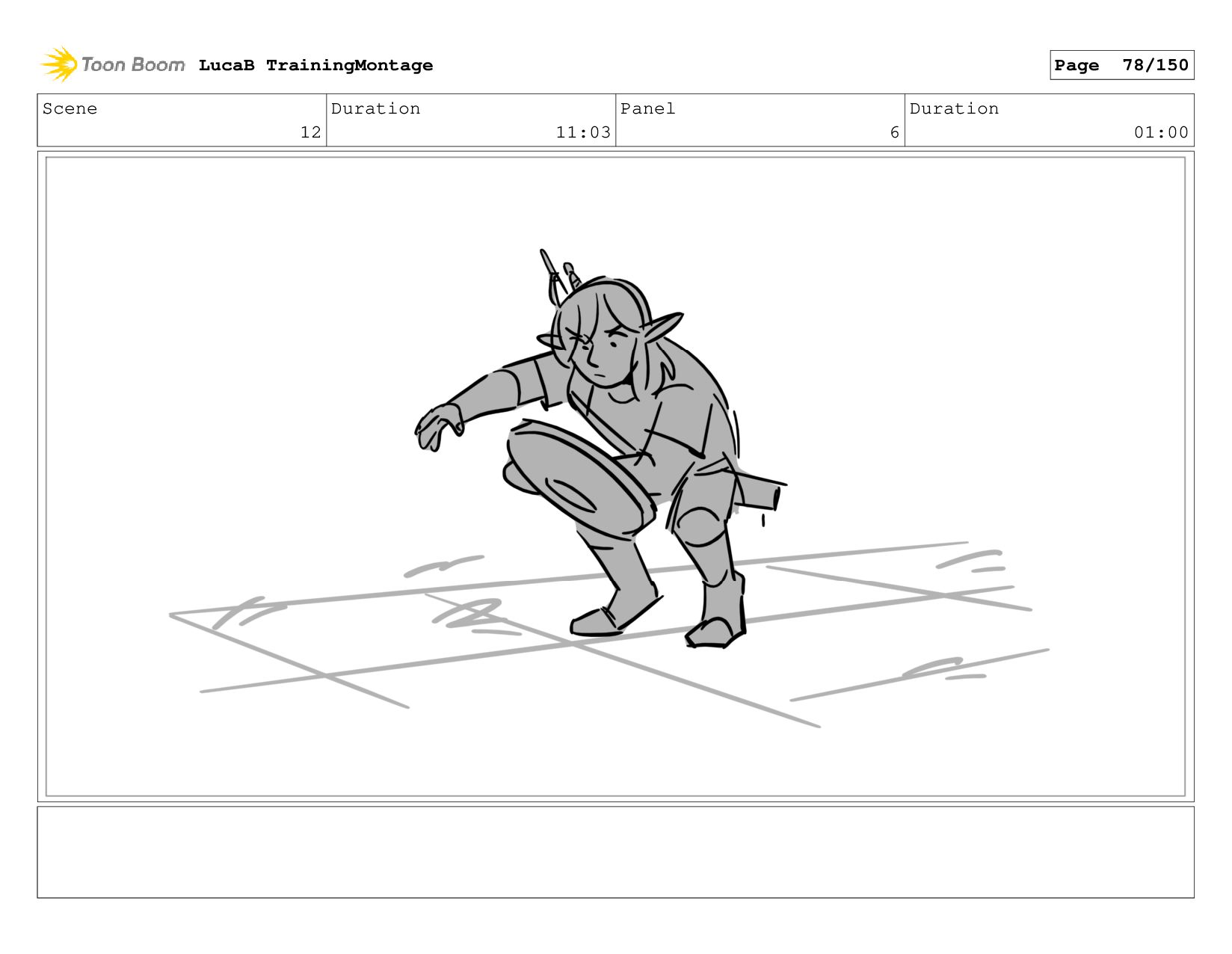Click the empty notes box below the panel
The width and height of the screenshot is (1232, 954).
(615, 852)
